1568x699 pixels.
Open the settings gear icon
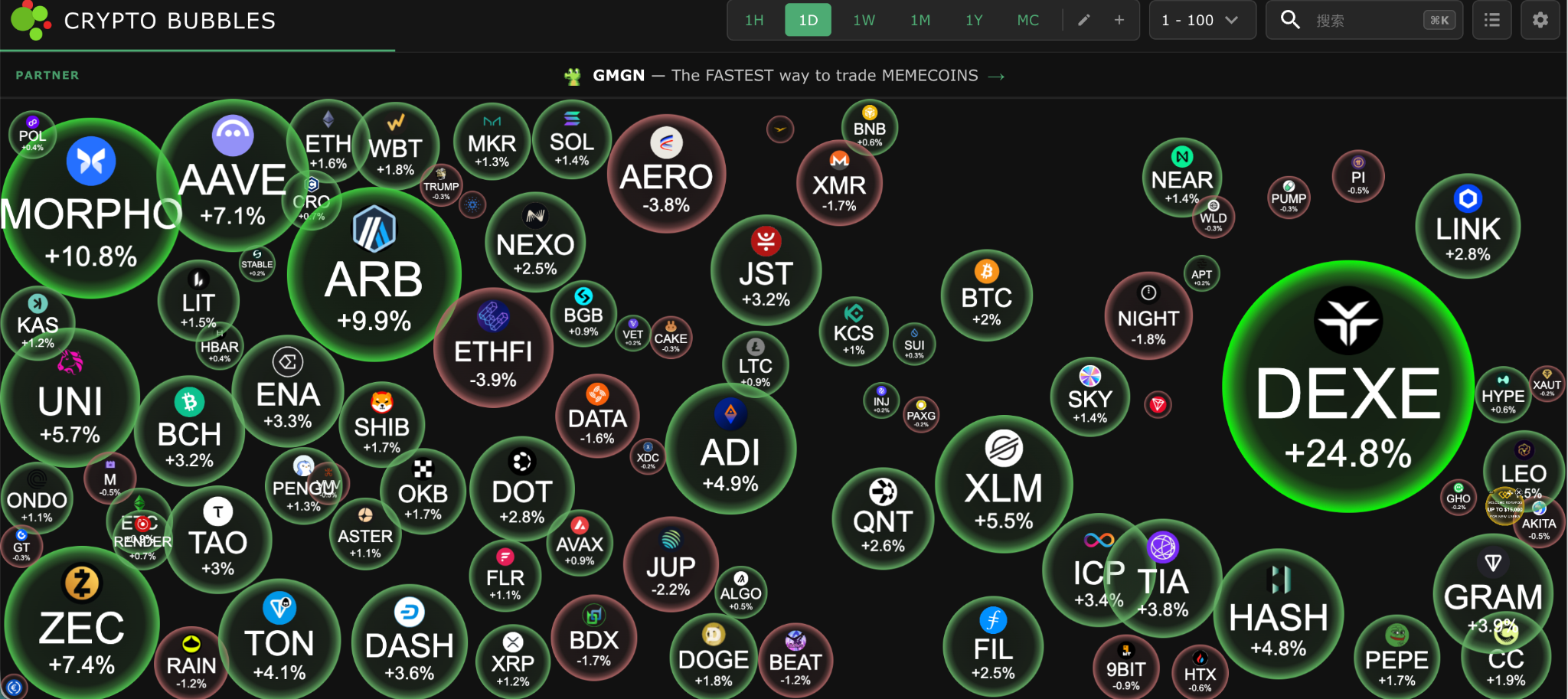1540,20
